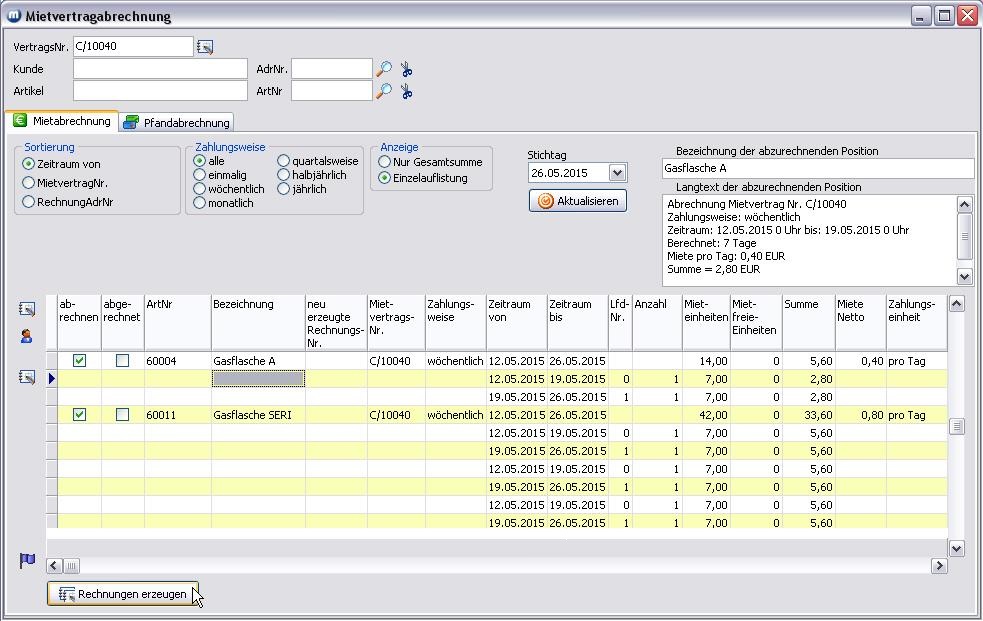This screenshot has width=983, height=621.
Task: Click into the Kunde input field
Action: [x=160, y=69]
